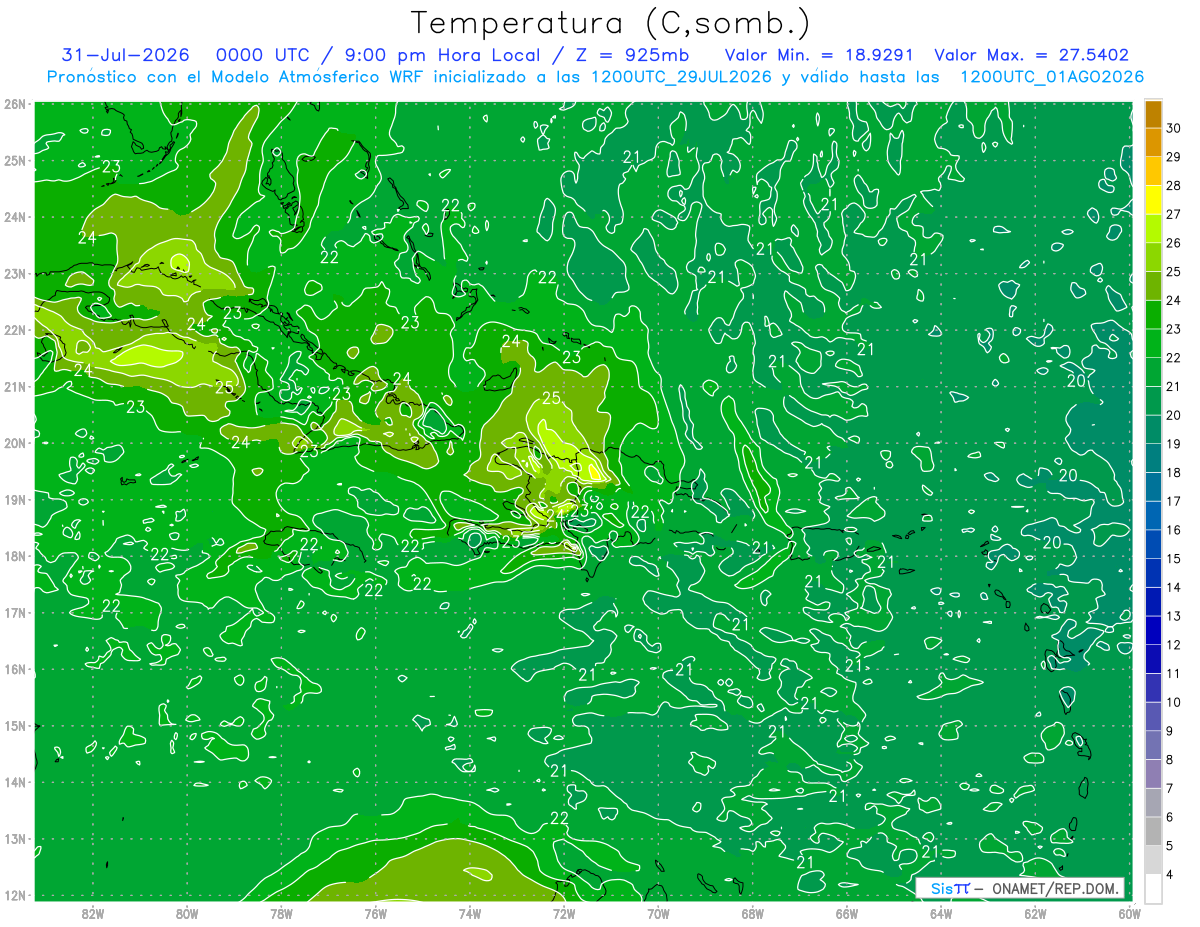Click "Valor Max. = 27.5402" text

(1031, 55)
